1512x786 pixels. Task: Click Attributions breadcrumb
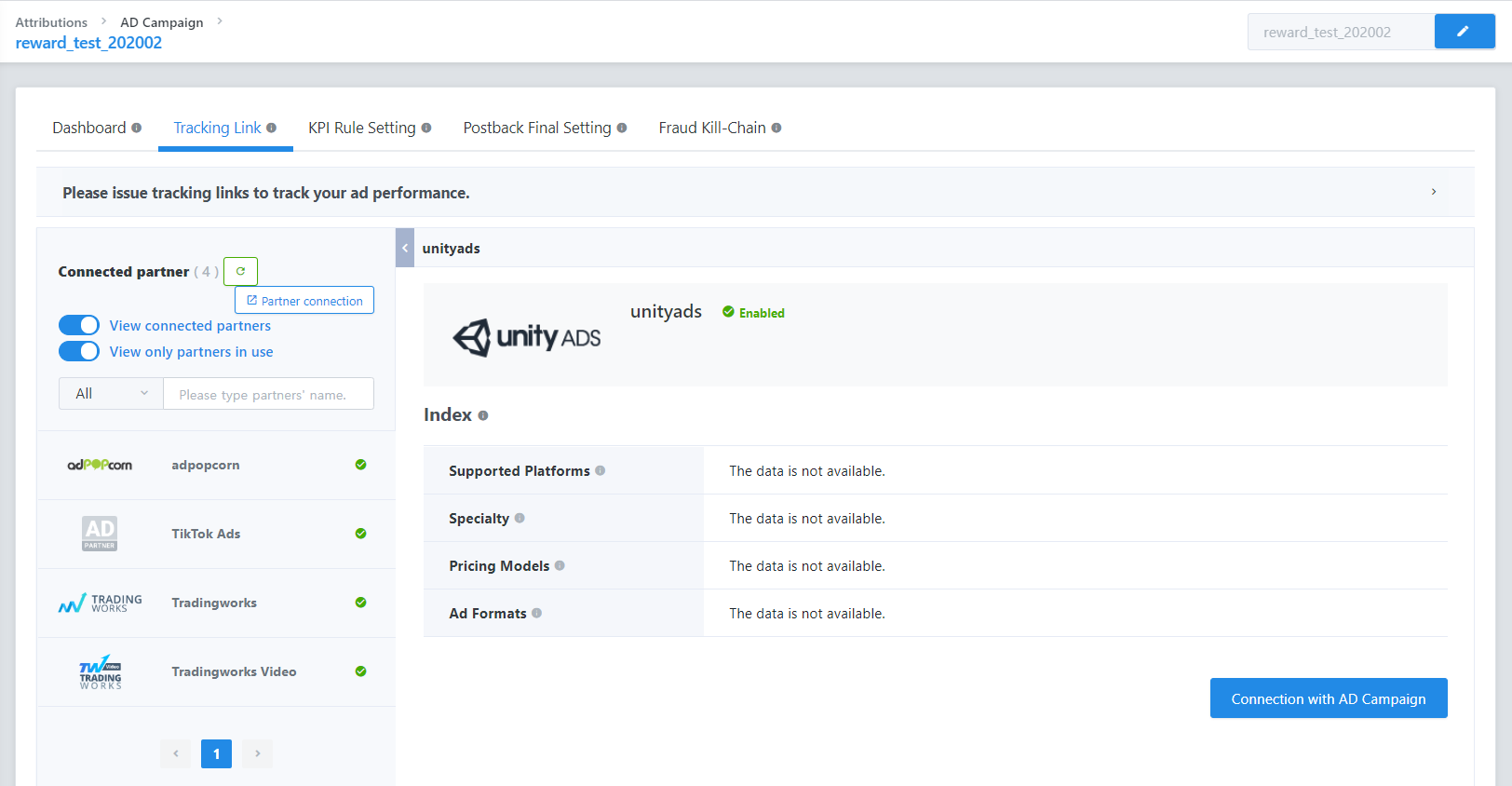click(x=51, y=22)
